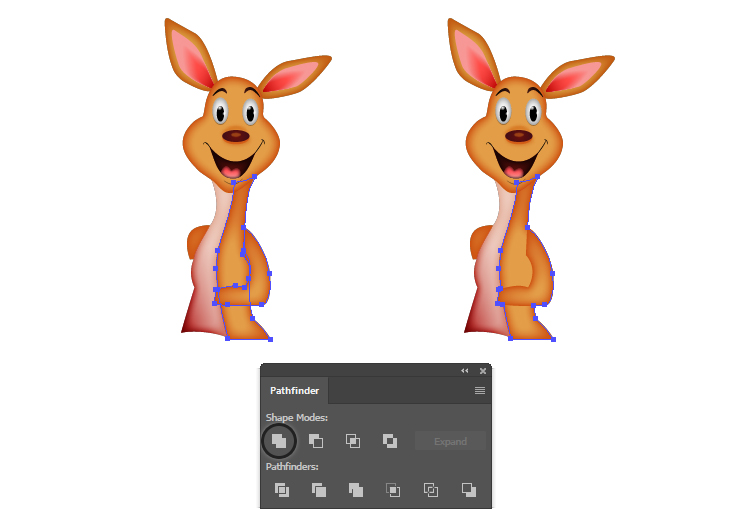
Task: Click the Unite shape mode icon
Action: tap(279, 441)
